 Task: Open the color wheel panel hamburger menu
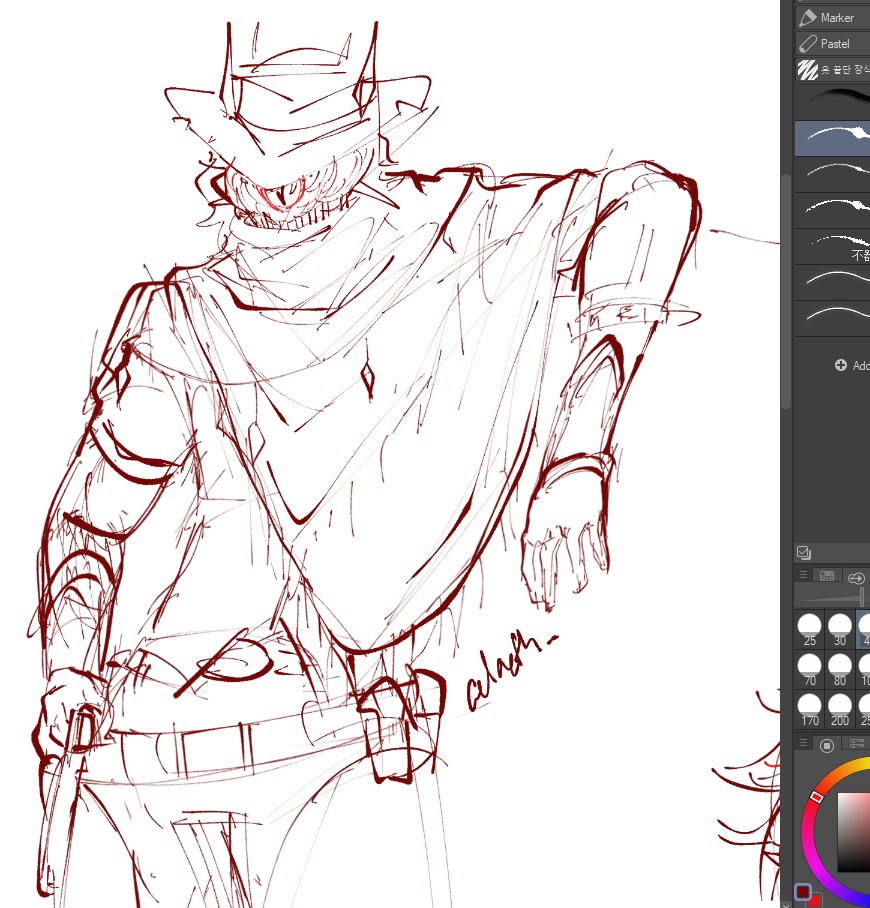[803, 743]
